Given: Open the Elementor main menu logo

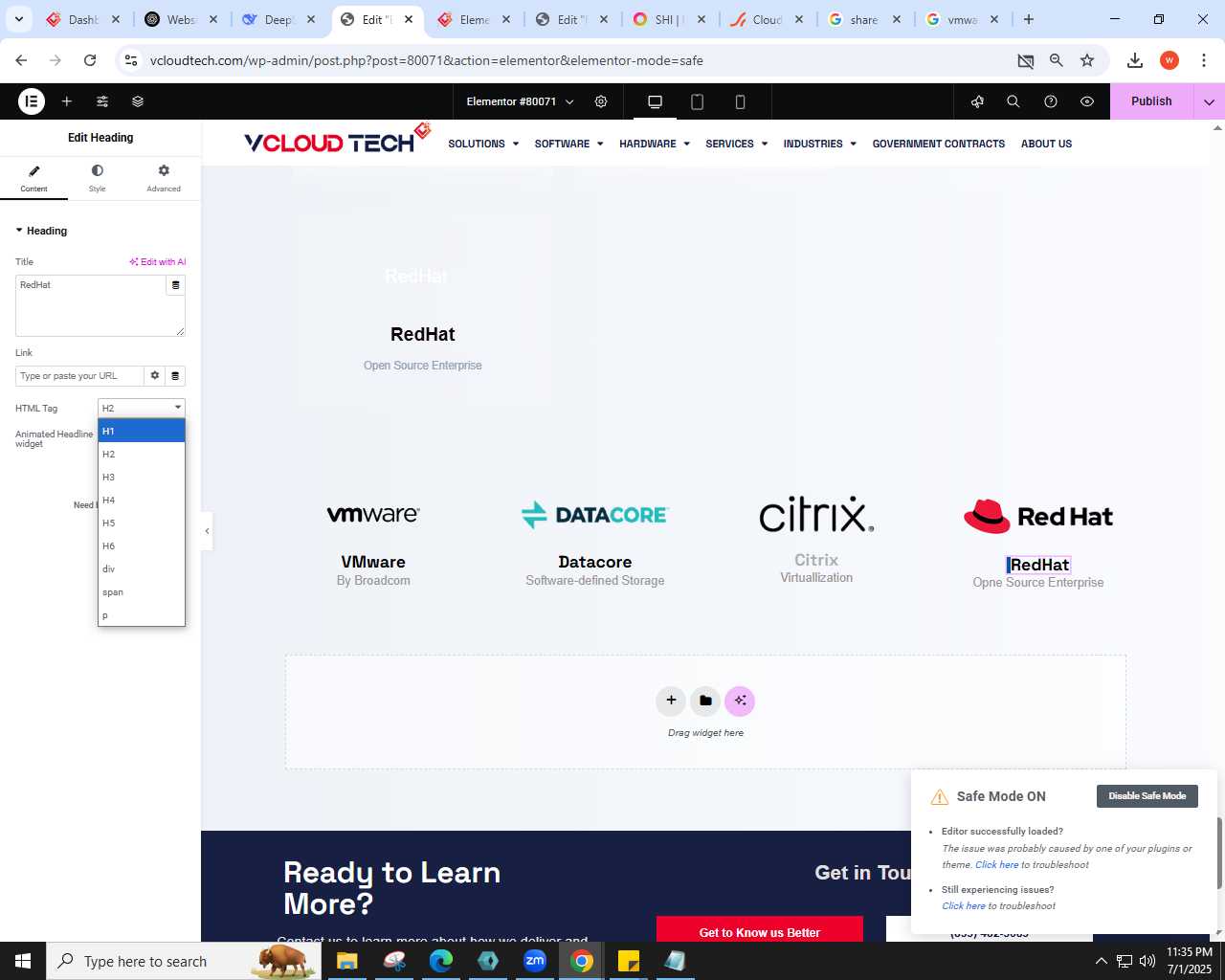Looking at the screenshot, I should tap(32, 100).
